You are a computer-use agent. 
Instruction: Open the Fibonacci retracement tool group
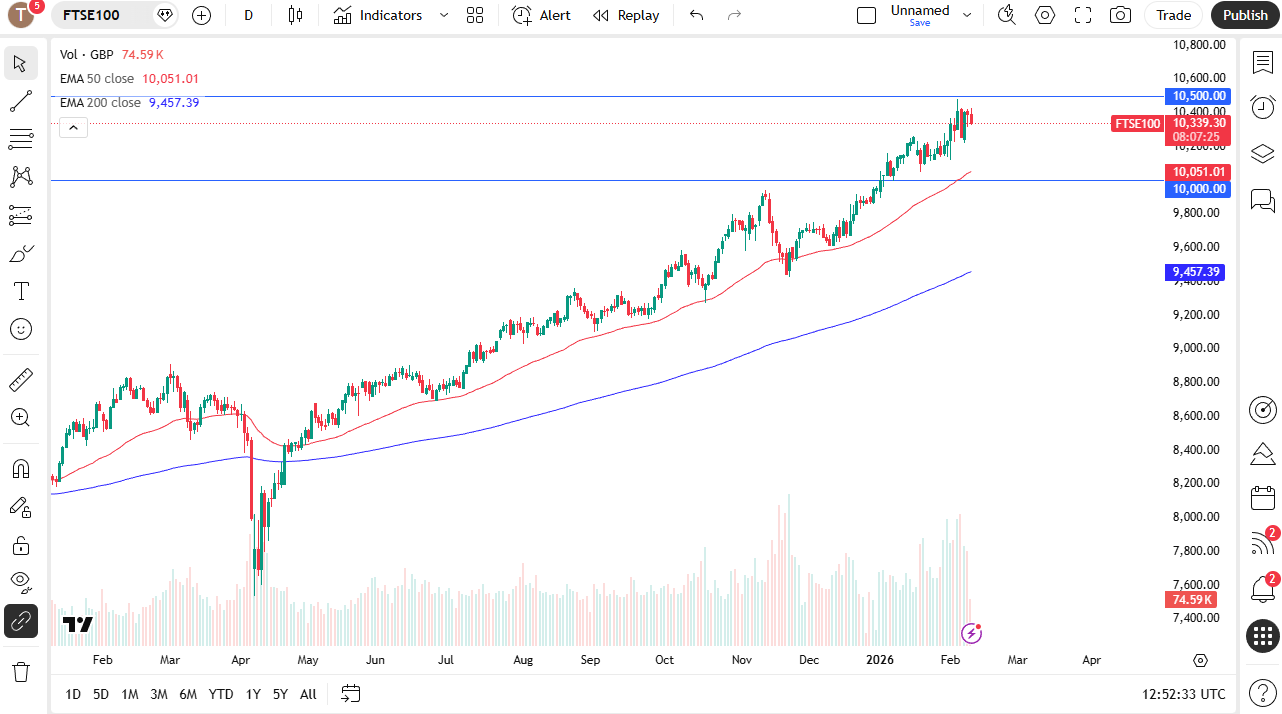click(x=21, y=139)
